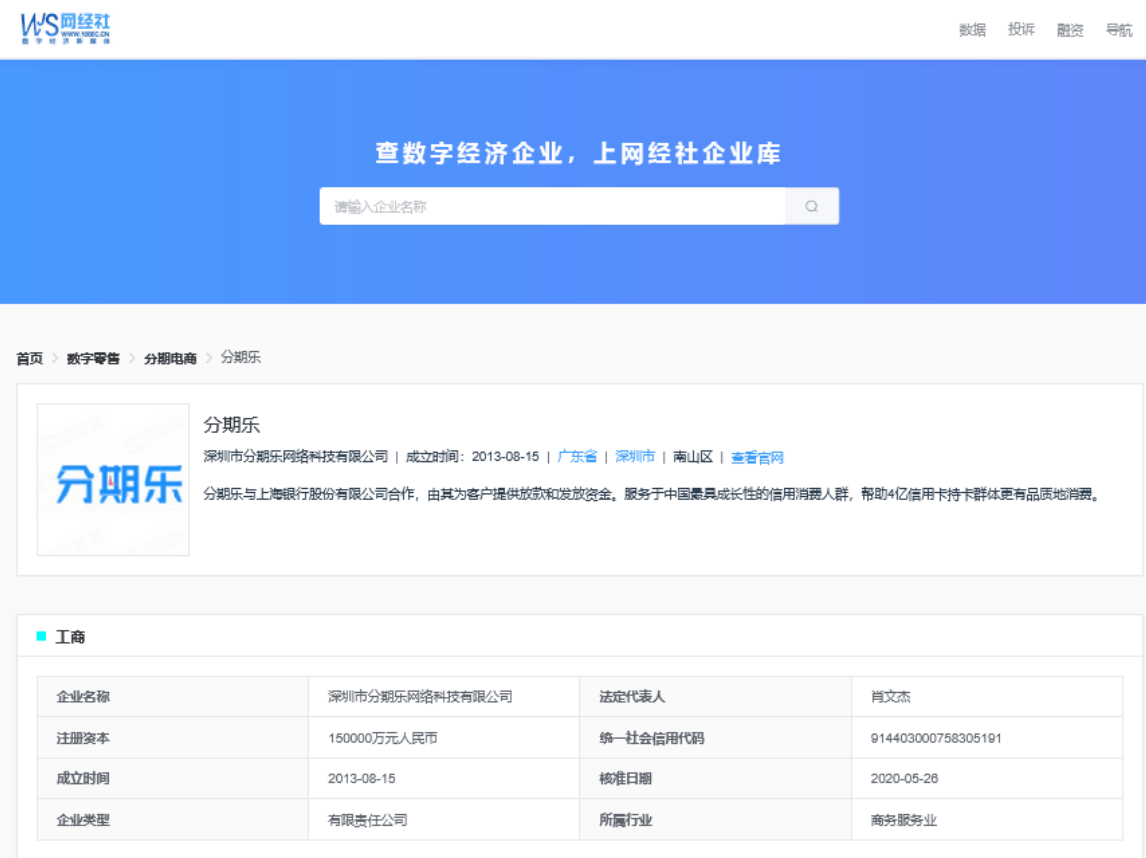Open the 数据 navigation item
The image size is (1146, 858).
[x=972, y=30]
